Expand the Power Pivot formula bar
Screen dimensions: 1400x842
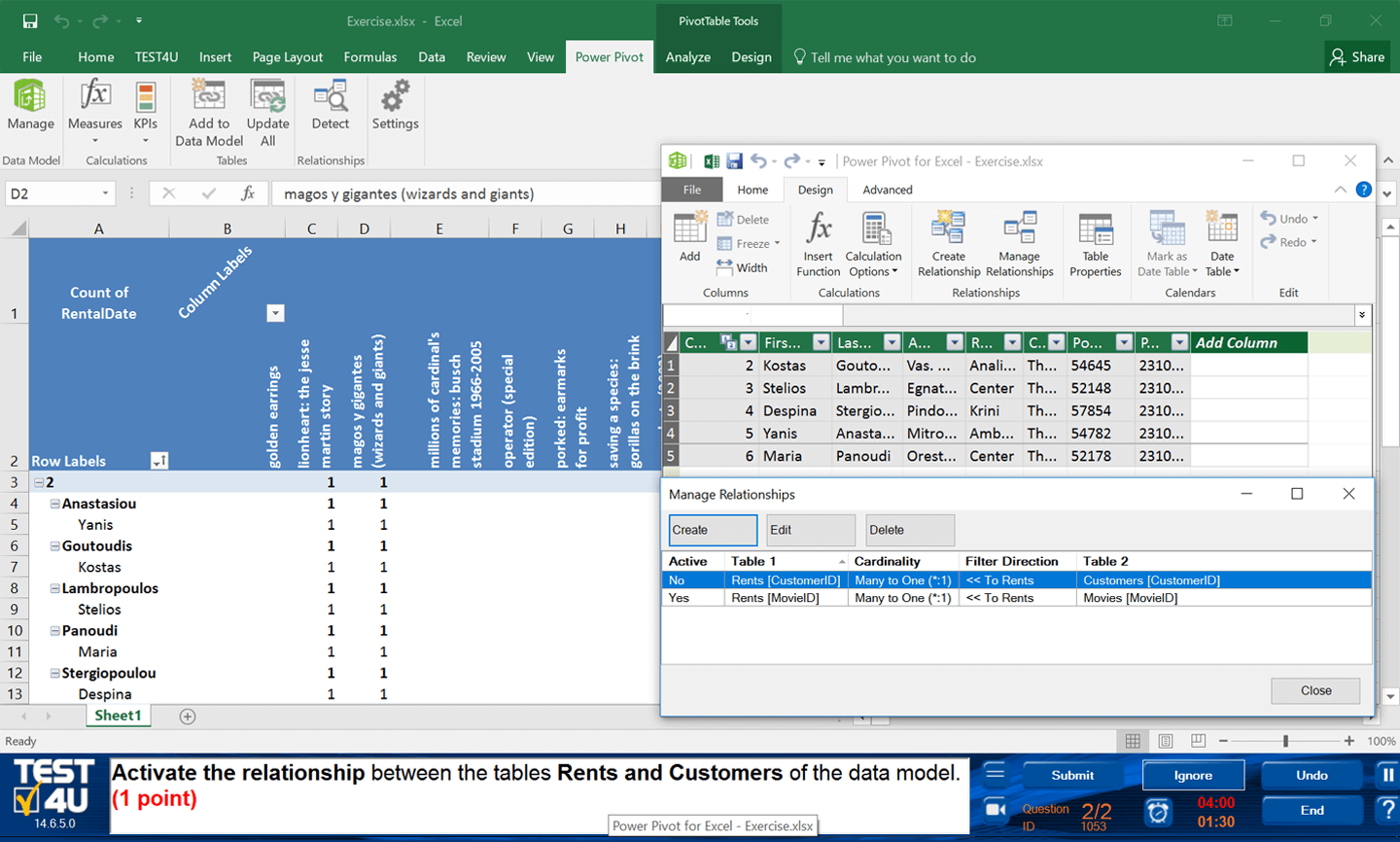click(x=1362, y=315)
